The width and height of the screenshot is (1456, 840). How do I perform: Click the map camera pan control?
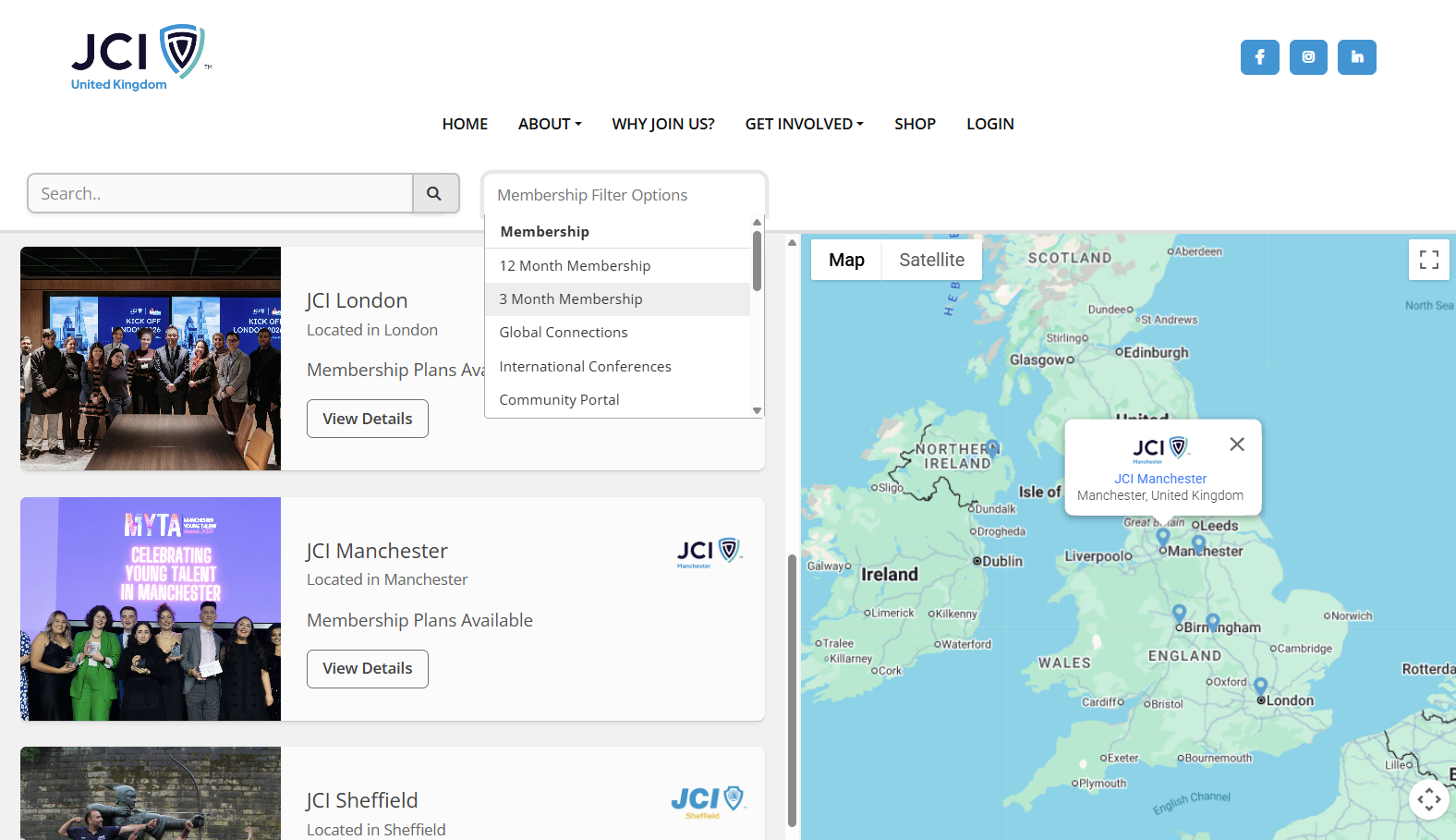1429,799
